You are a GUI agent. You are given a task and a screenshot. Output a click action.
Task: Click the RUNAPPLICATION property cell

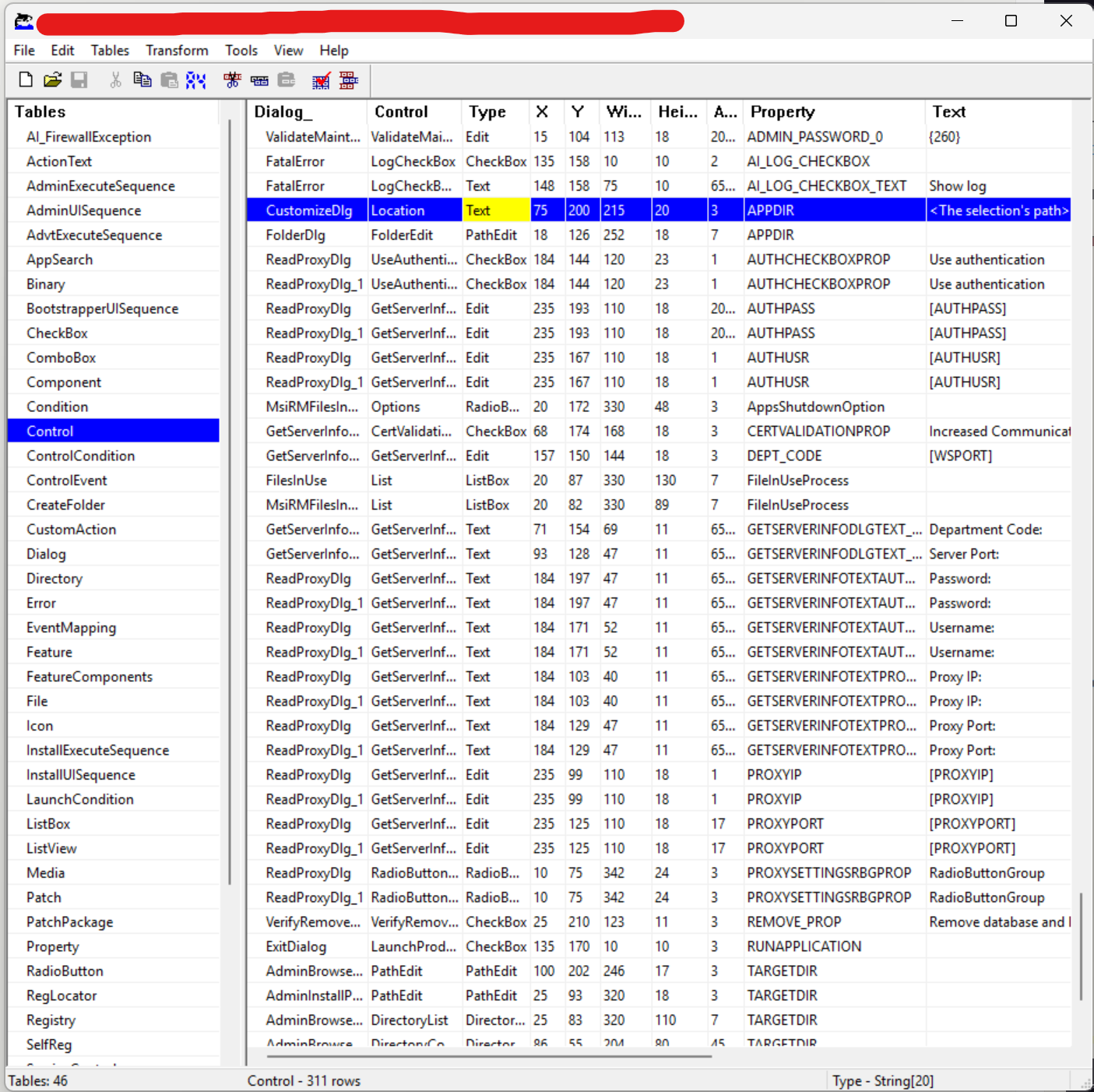834,946
